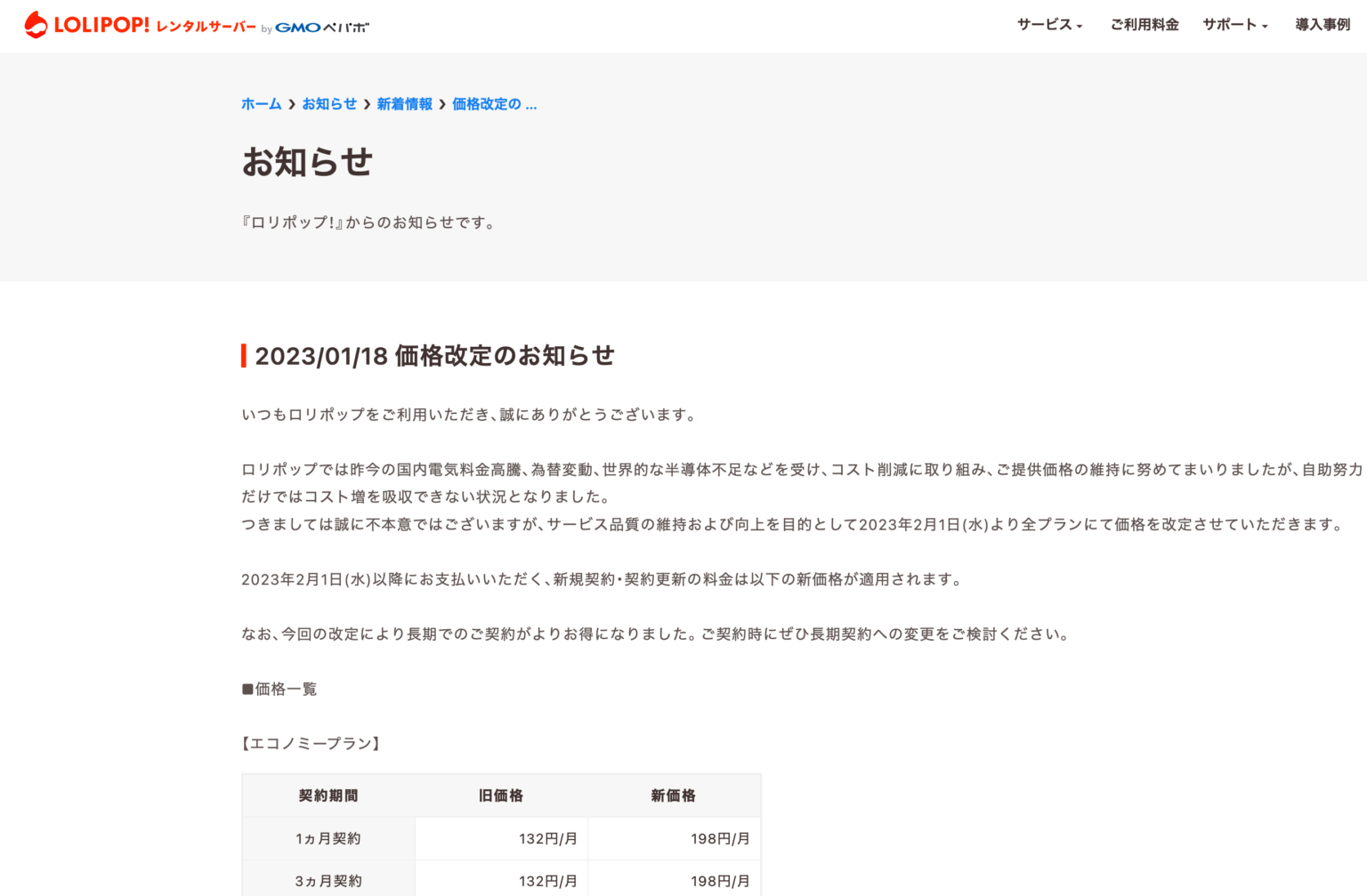The width and height of the screenshot is (1367, 896).
Task: Click the 2023/01/18 価格改定のお知らせ article heading
Action: click(434, 356)
